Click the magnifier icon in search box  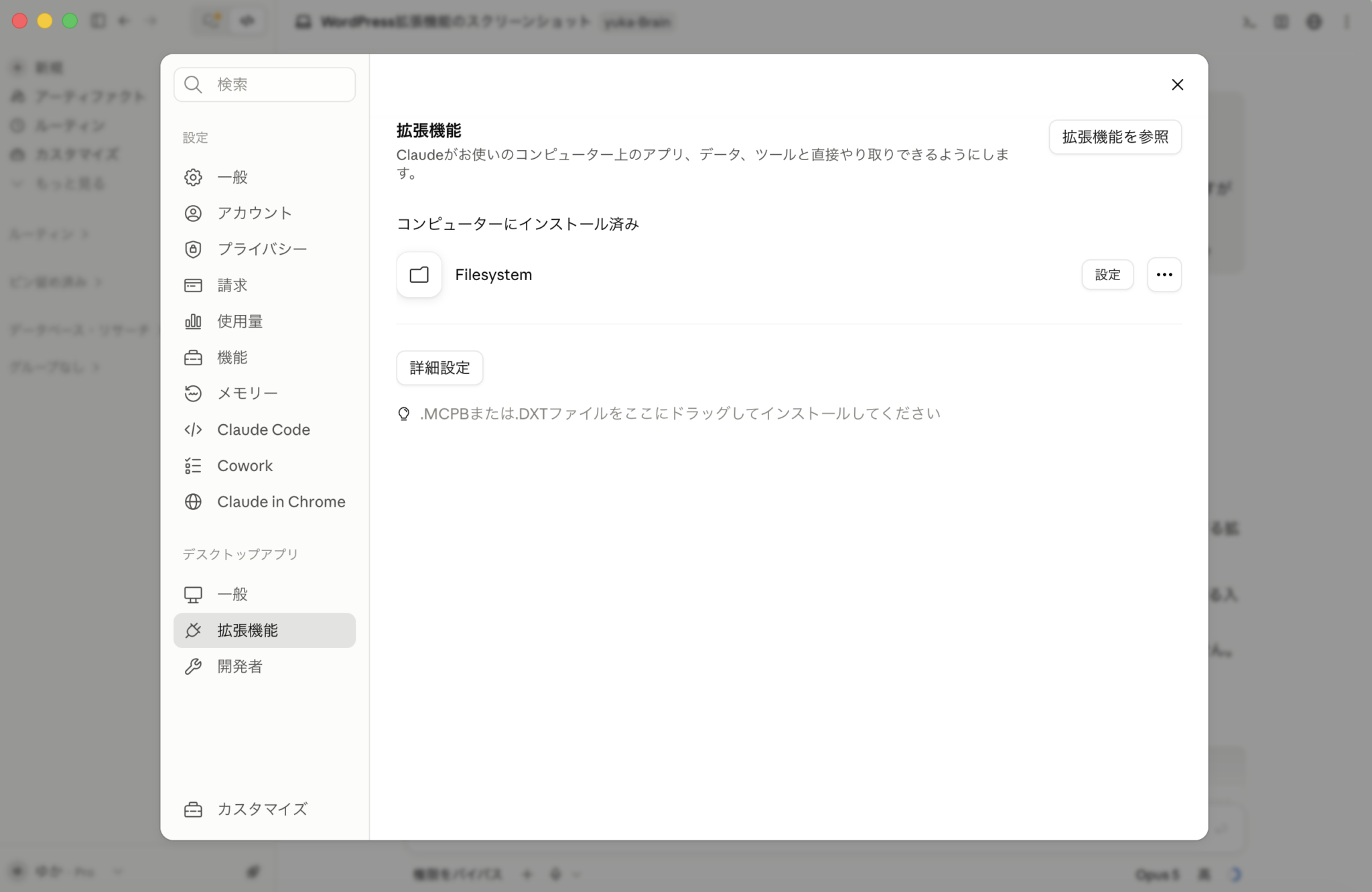click(x=193, y=84)
